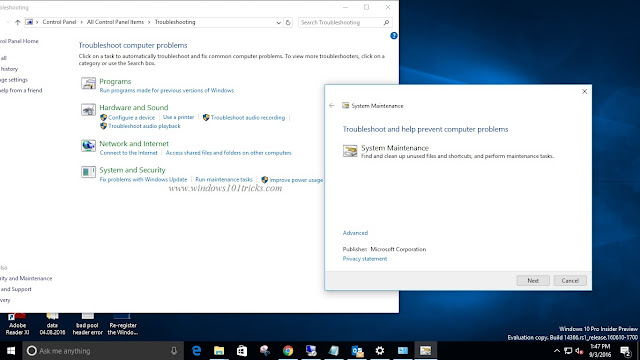The width and height of the screenshot is (640, 360).
Task: Launch Google Chrome from taskbar
Action: pos(288,351)
